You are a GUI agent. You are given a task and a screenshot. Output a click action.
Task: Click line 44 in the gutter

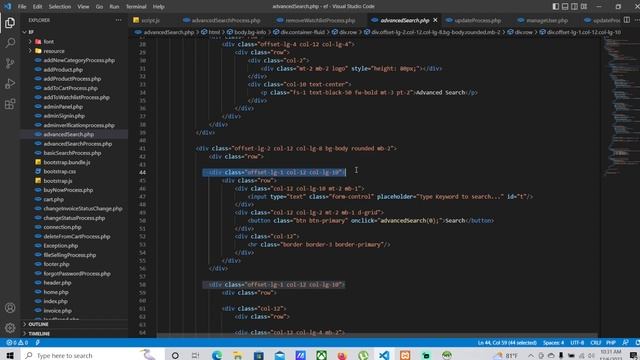coord(142,173)
